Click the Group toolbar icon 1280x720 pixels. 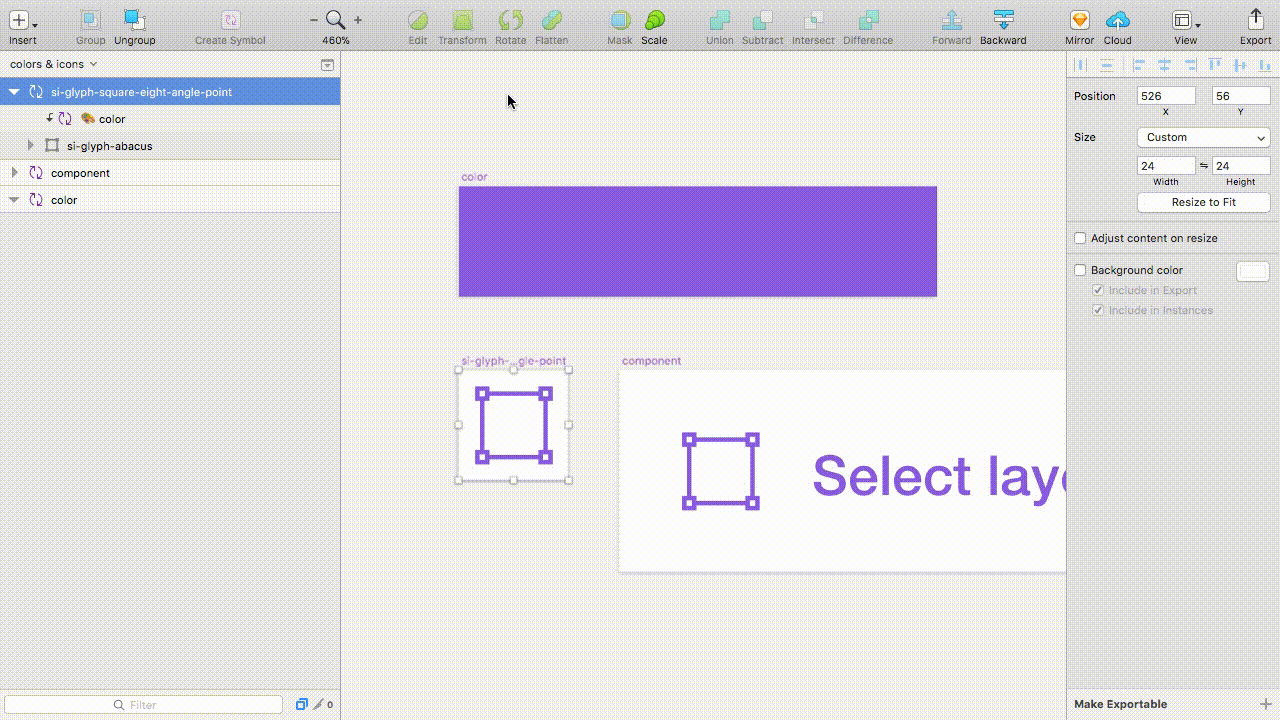(x=90, y=20)
